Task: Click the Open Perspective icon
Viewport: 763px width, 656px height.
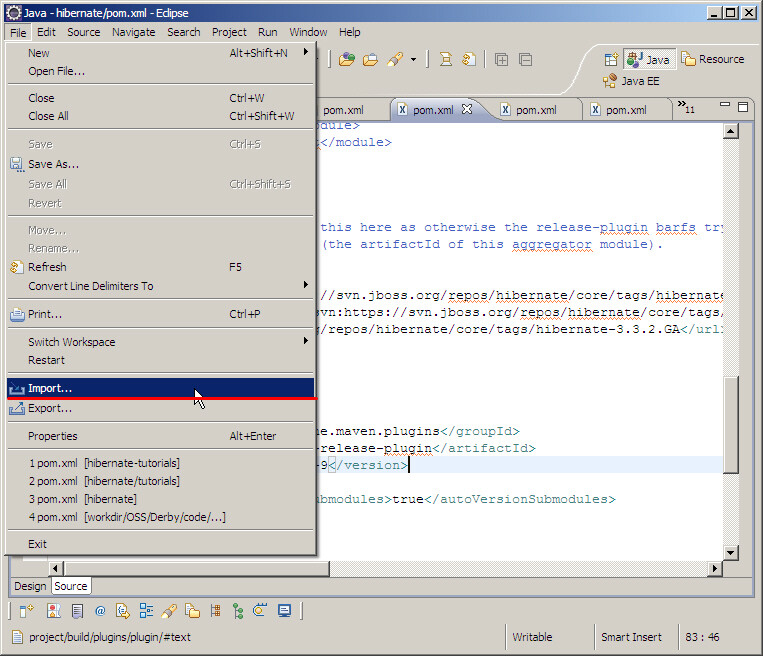Action: pos(610,59)
